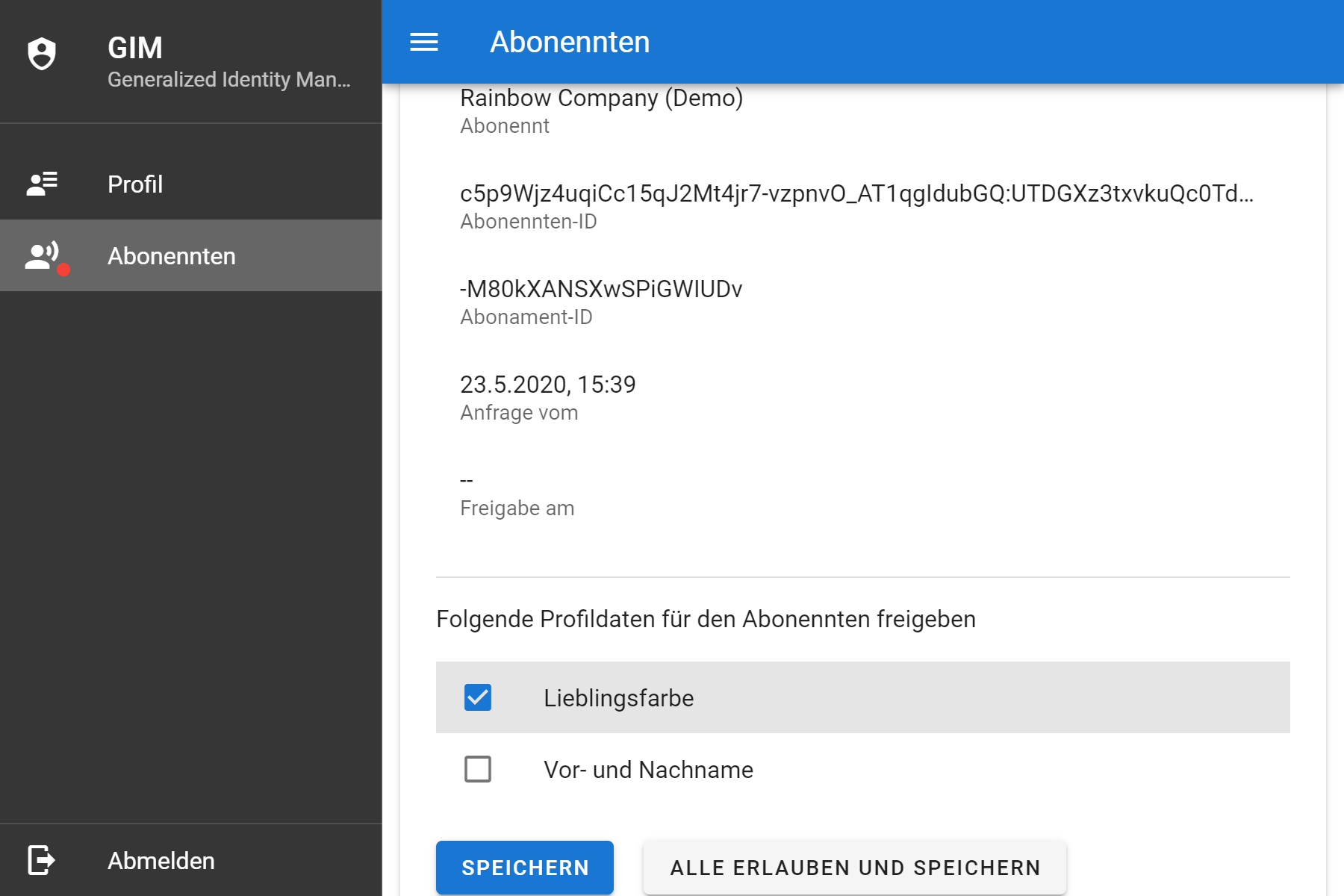Viewport: 1344px width, 896px height.
Task: Enable the Vor- und Nachname checkbox
Action: [478, 769]
